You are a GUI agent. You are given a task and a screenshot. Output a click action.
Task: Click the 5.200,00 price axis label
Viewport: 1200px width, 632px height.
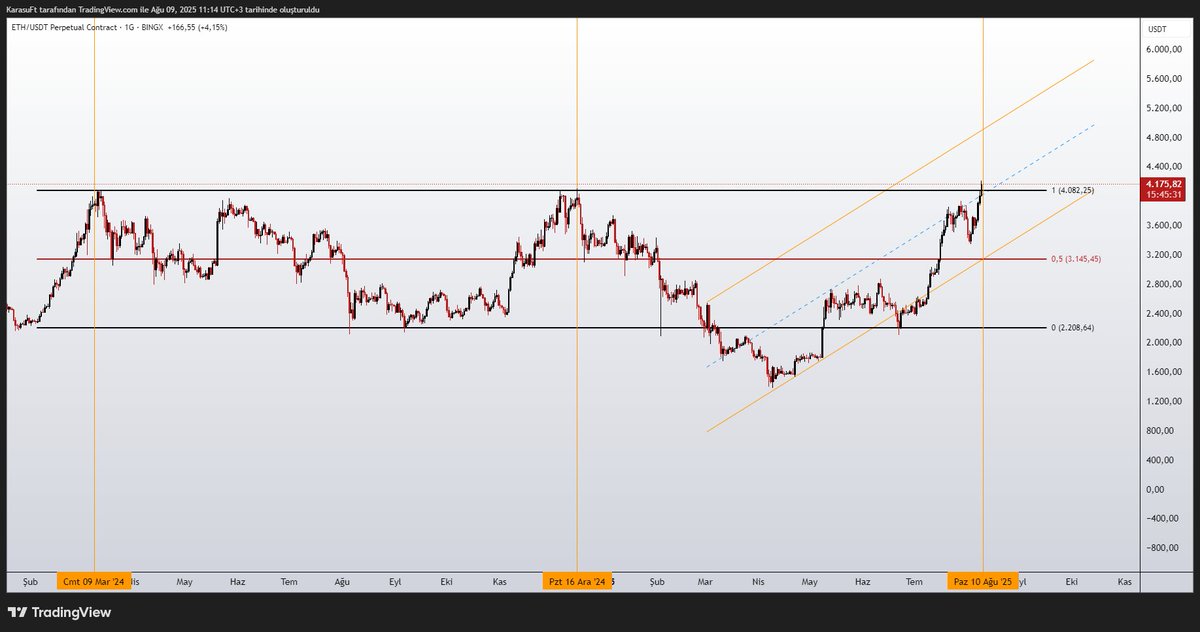click(x=1164, y=108)
